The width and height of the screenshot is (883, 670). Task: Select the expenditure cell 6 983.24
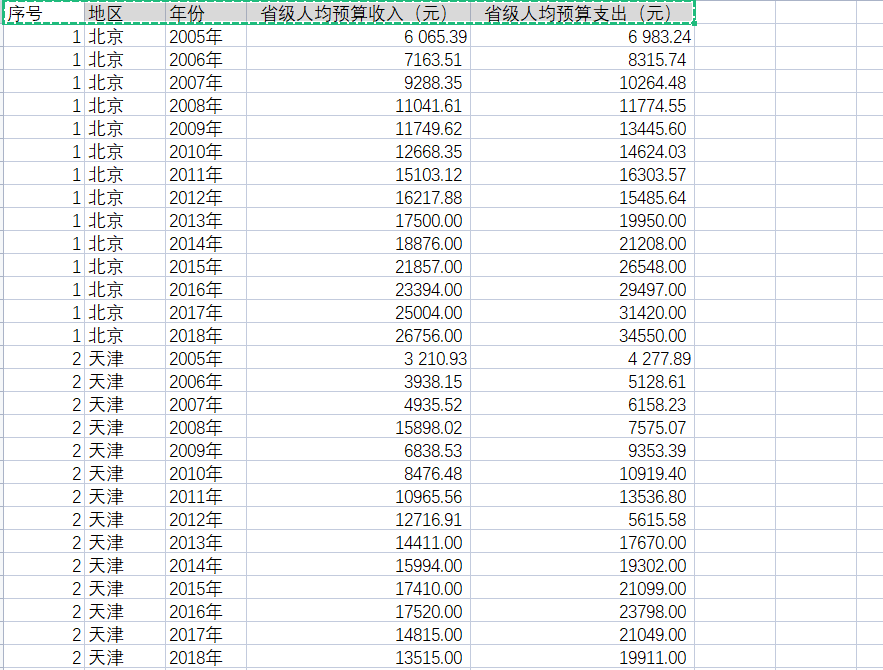click(x=582, y=36)
